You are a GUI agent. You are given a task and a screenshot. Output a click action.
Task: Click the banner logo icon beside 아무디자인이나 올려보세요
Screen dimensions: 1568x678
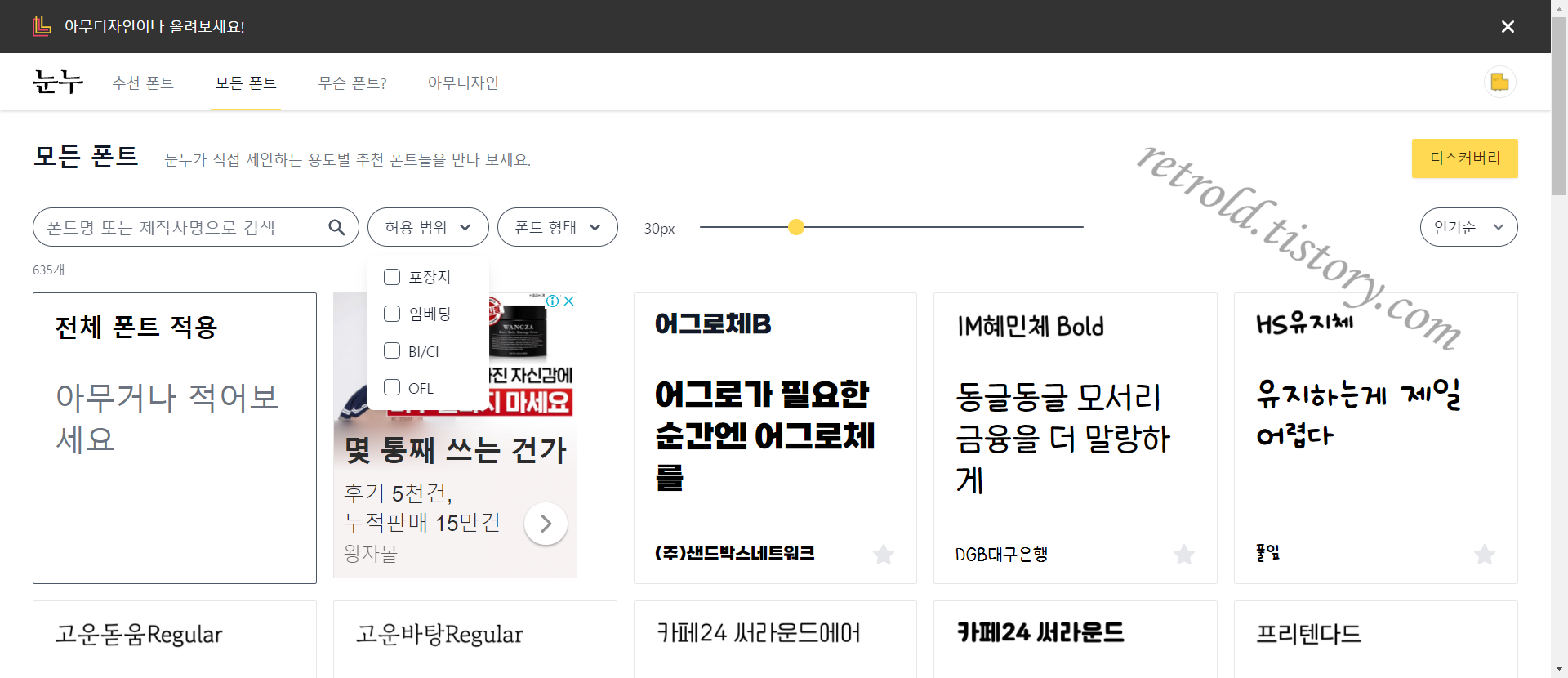(42, 26)
